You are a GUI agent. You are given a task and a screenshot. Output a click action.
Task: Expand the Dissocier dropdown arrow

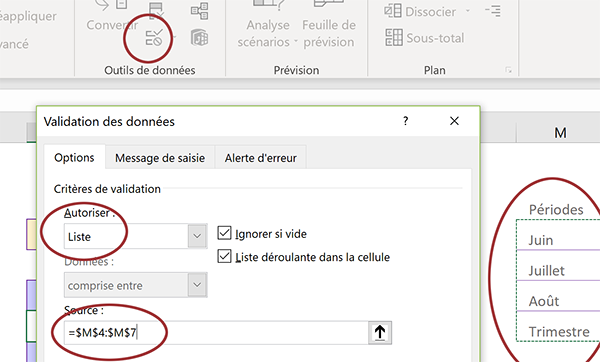[468, 11]
